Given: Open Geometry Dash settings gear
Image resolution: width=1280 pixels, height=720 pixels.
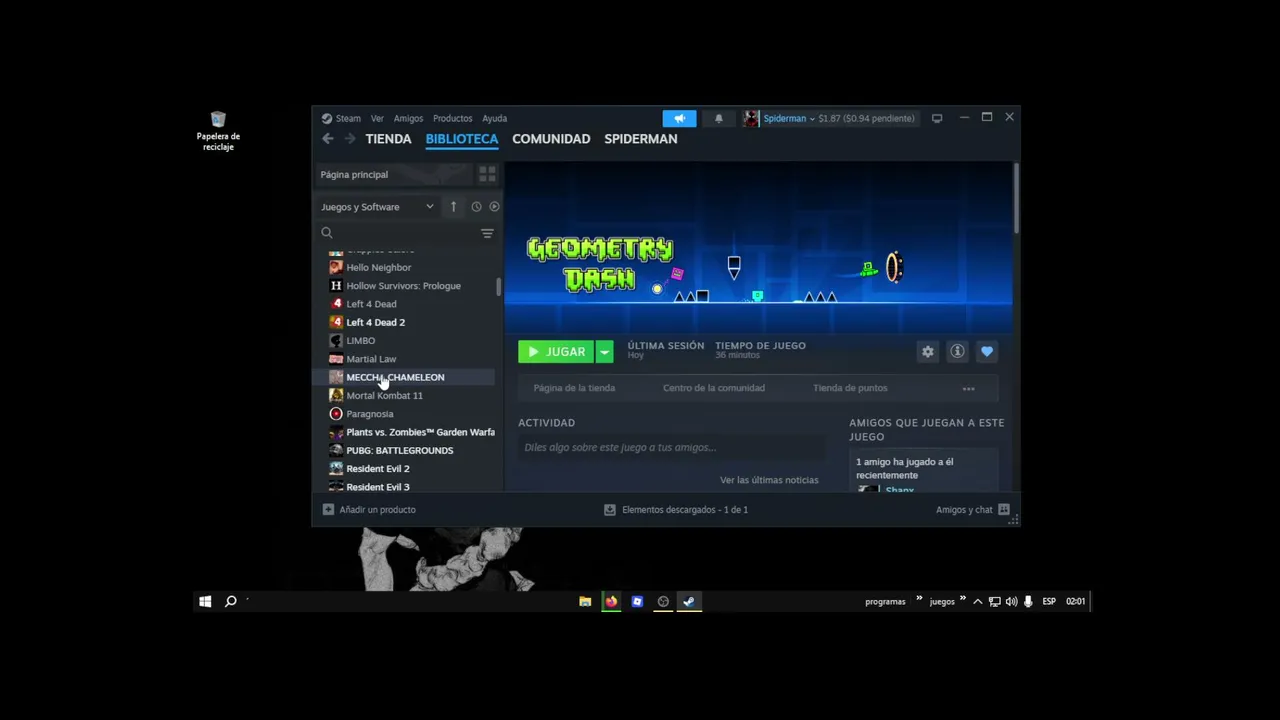Looking at the screenshot, I should pyautogui.click(x=928, y=352).
